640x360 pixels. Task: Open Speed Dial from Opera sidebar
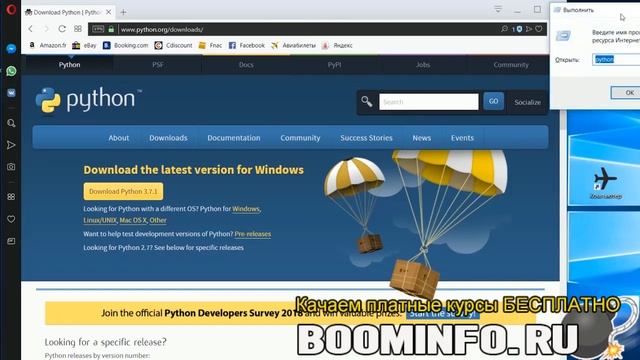click(11, 197)
